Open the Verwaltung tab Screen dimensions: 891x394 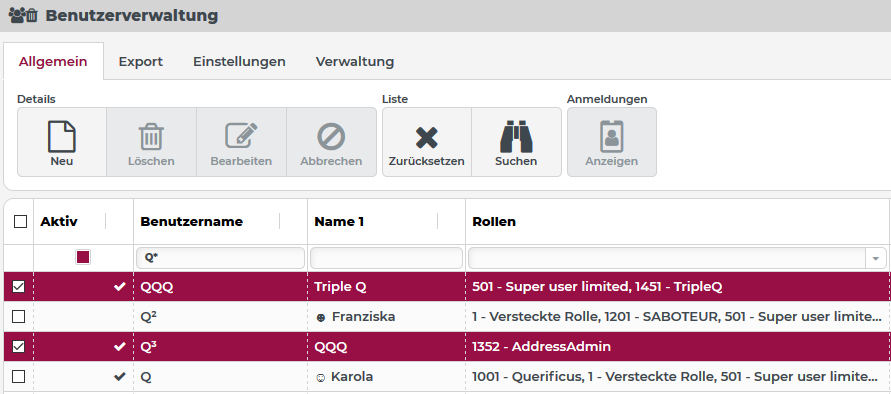(355, 61)
